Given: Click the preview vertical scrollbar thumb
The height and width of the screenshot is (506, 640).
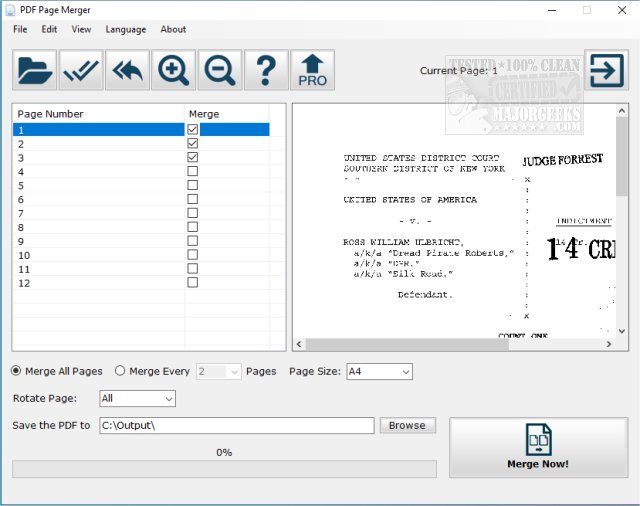Looking at the screenshot, I should 622,156.
